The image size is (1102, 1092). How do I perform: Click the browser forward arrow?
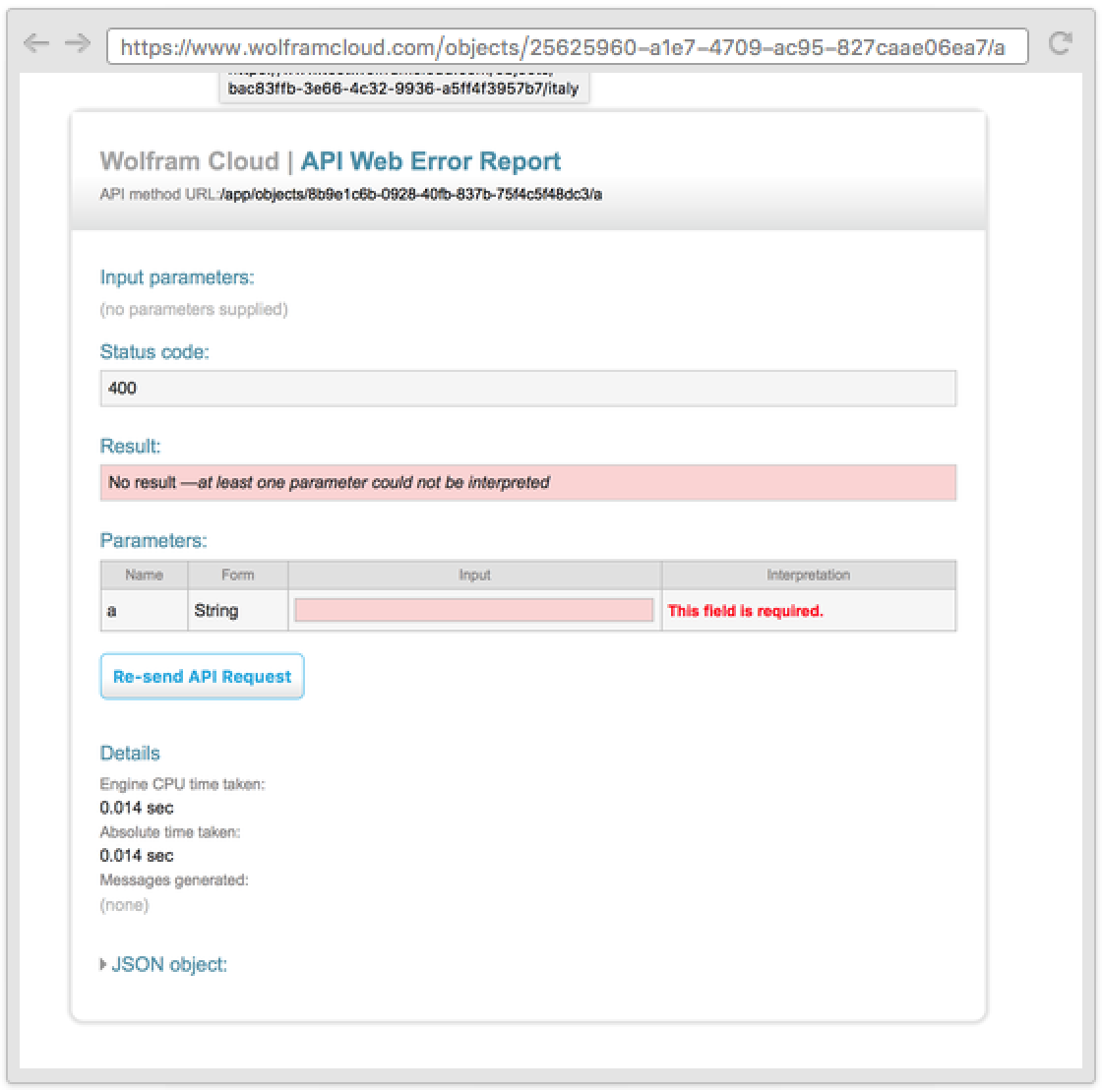(x=77, y=44)
